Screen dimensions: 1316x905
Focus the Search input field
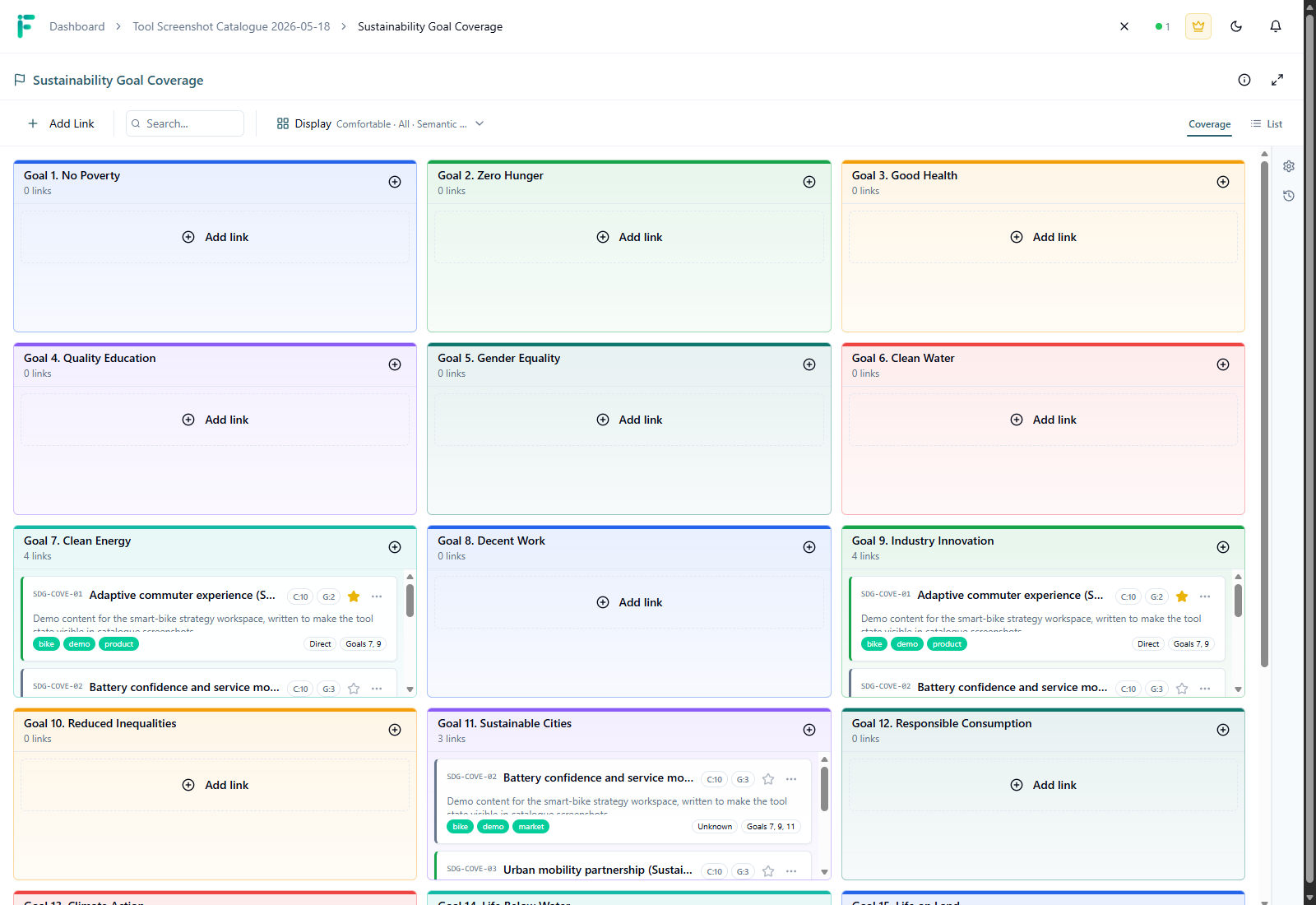tap(185, 123)
